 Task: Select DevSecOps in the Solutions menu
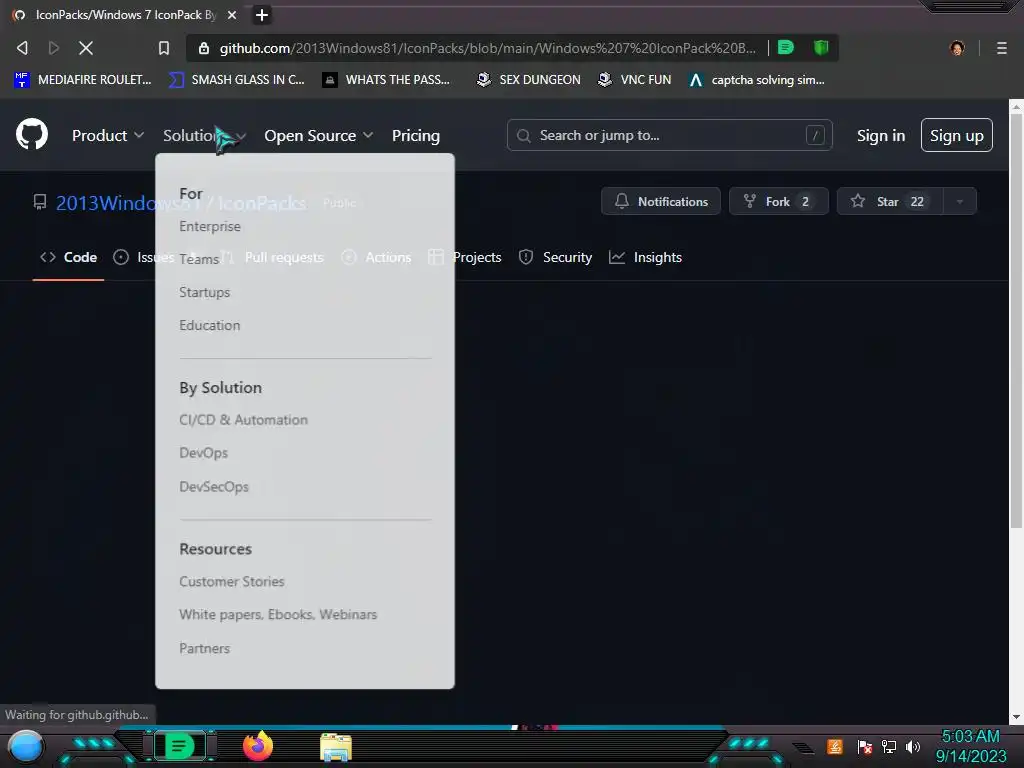click(x=214, y=487)
